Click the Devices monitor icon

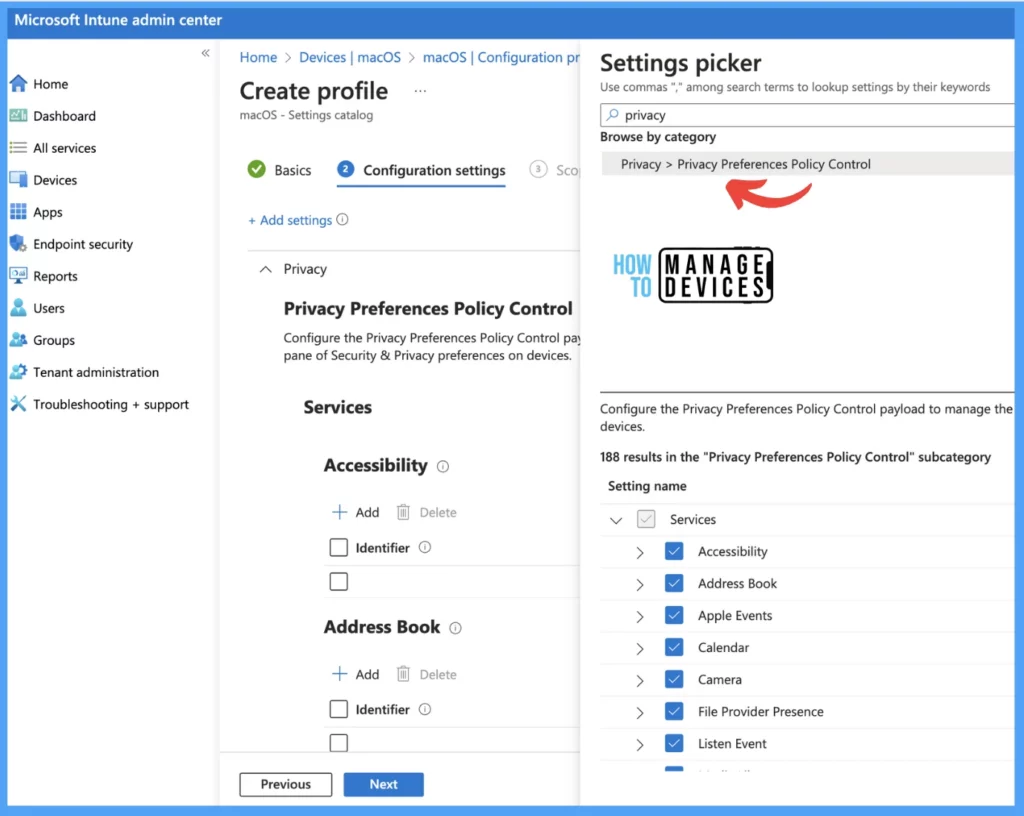pos(18,180)
